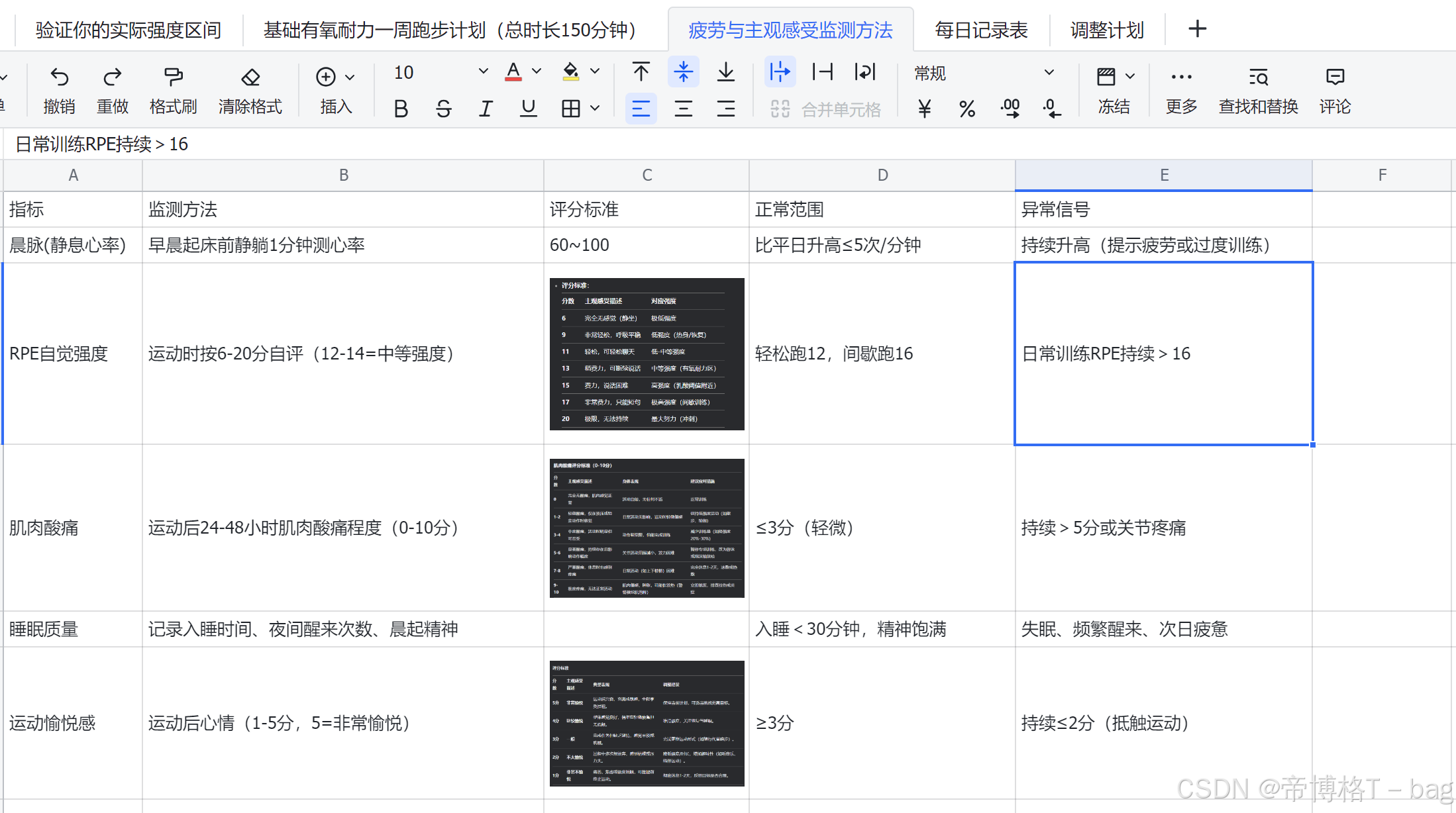Toggle middle vertical alignment
This screenshot has height=813, width=1456.
684,72
